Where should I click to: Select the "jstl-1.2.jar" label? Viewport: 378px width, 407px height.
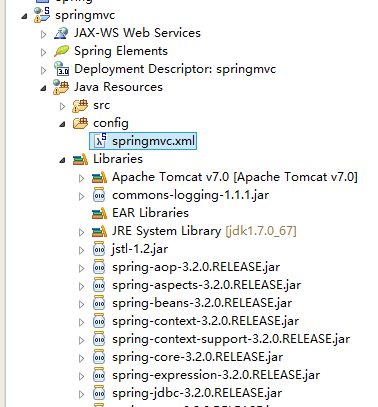(140, 249)
